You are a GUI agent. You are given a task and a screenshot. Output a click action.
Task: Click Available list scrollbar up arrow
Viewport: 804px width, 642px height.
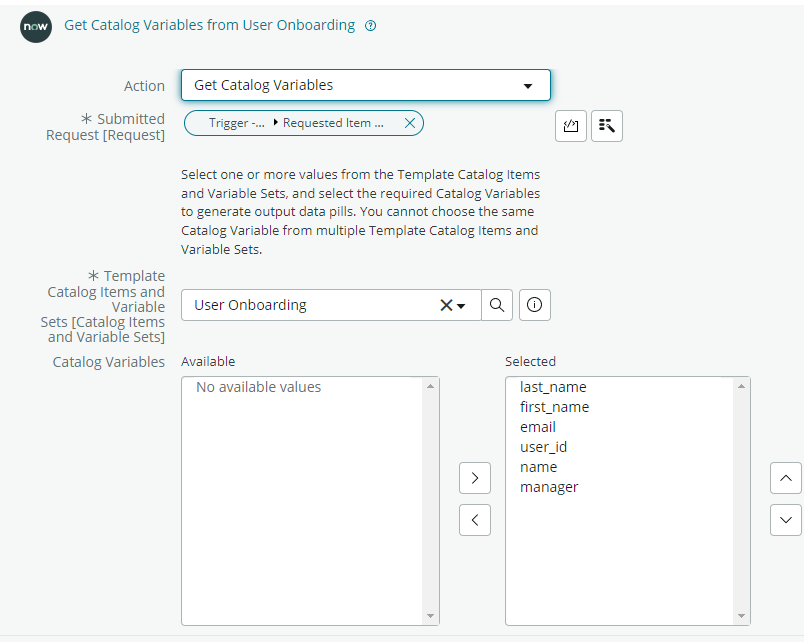coord(430,386)
